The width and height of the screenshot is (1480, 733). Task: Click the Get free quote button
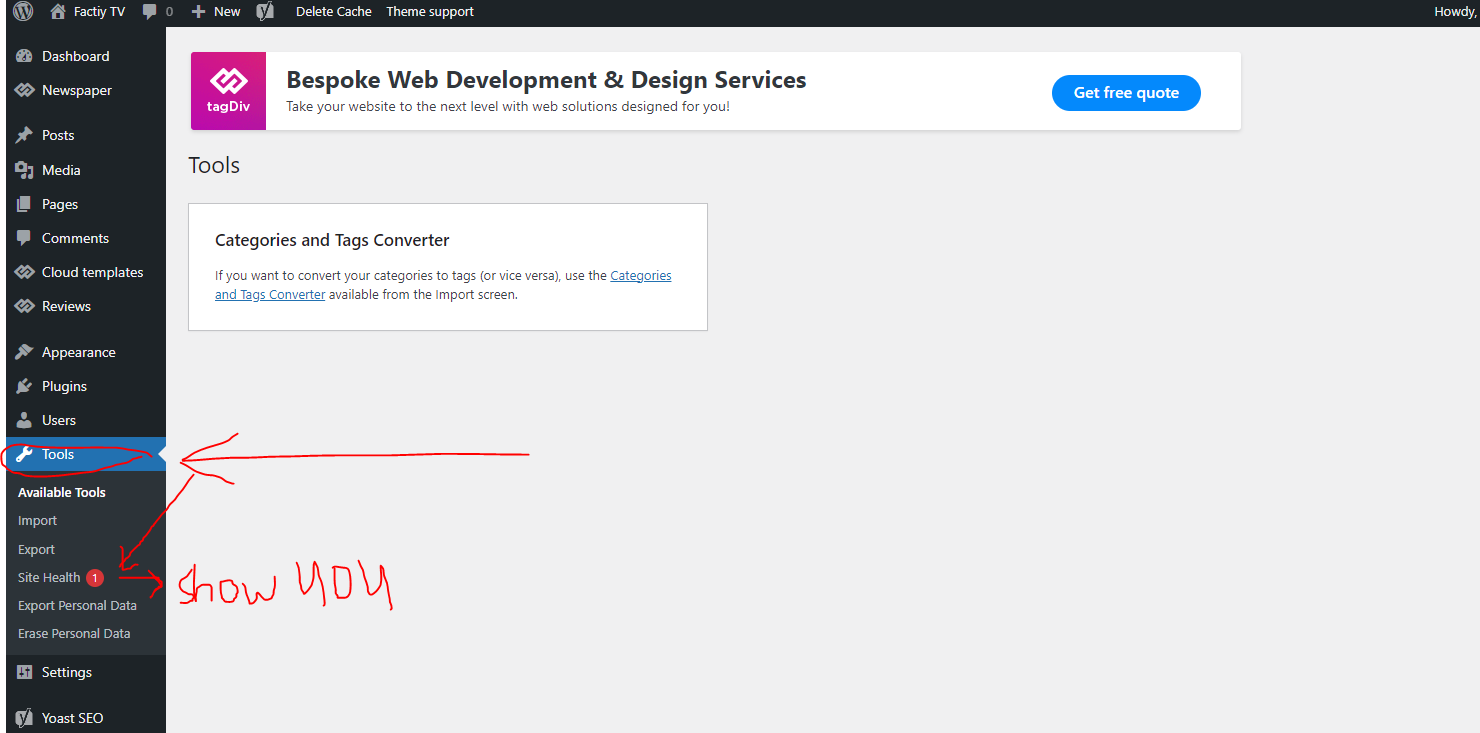pos(1126,93)
